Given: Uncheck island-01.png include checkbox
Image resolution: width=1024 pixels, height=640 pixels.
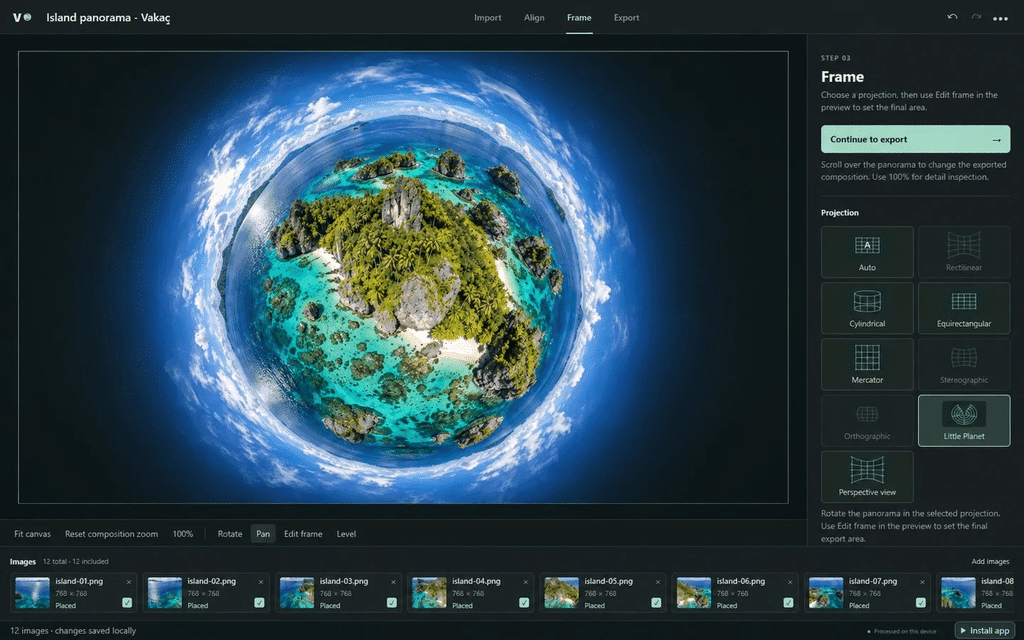Looking at the screenshot, I should (x=127, y=603).
